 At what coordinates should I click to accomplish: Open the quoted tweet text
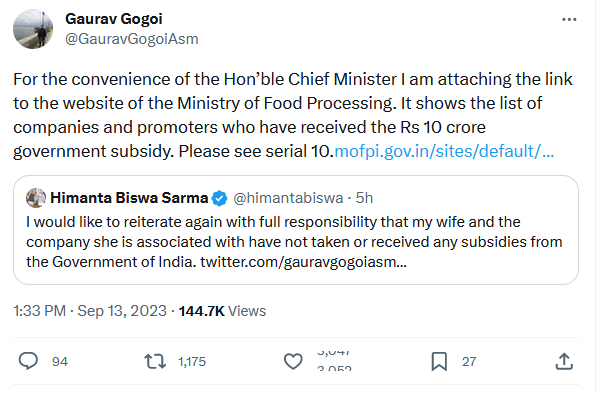point(294,242)
